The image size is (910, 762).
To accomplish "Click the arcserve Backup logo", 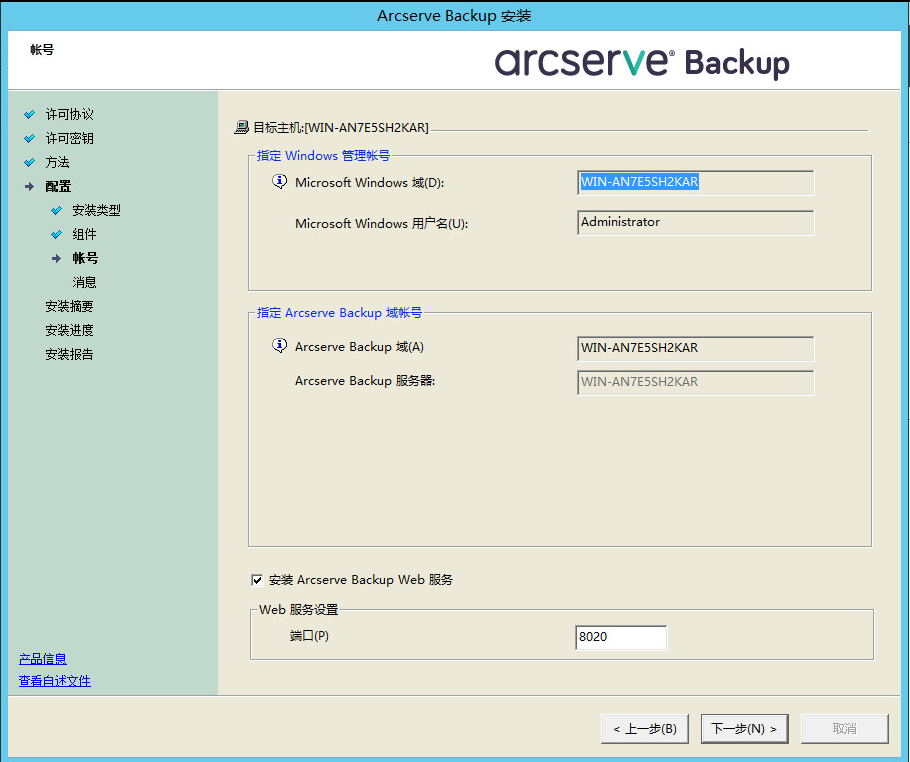I will coord(640,60).
